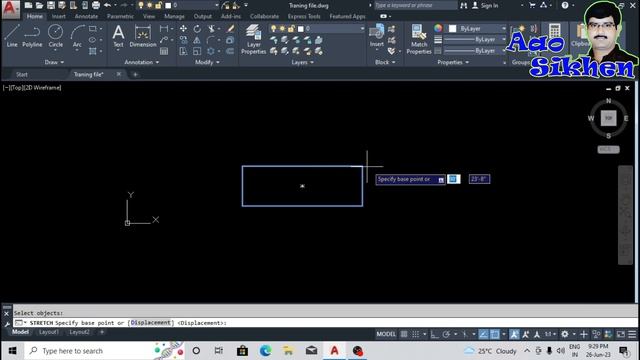The height and width of the screenshot is (360, 640).
Task: Click the Dimension tool
Action: point(143,36)
